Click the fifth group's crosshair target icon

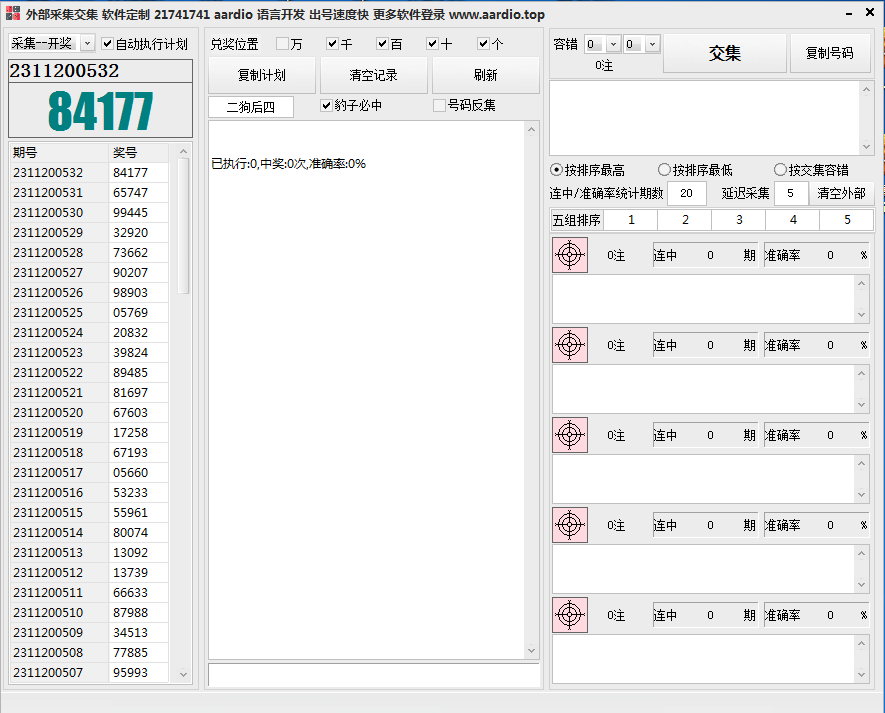point(569,615)
